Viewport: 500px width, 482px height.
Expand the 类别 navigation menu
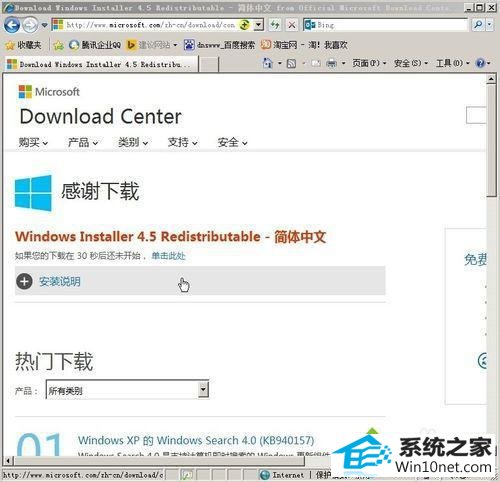click(133, 143)
